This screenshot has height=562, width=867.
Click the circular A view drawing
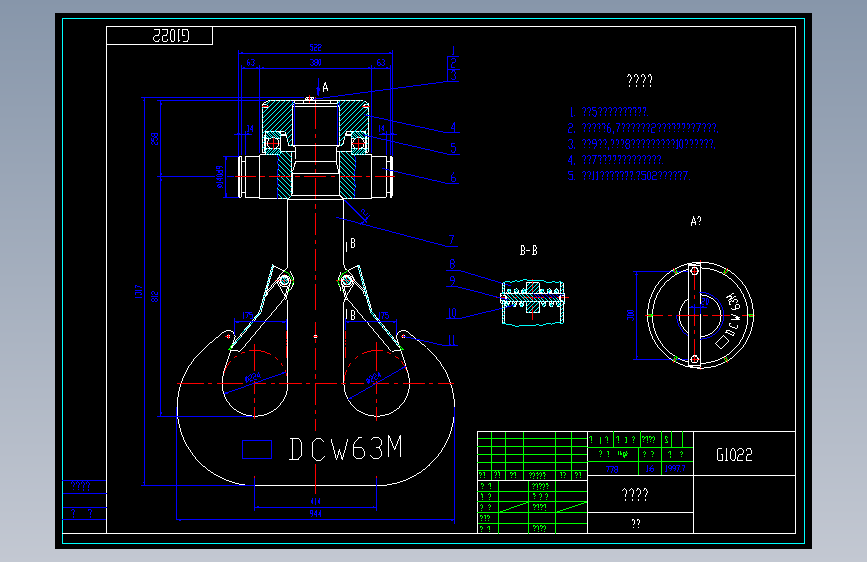click(x=699, y=315)
